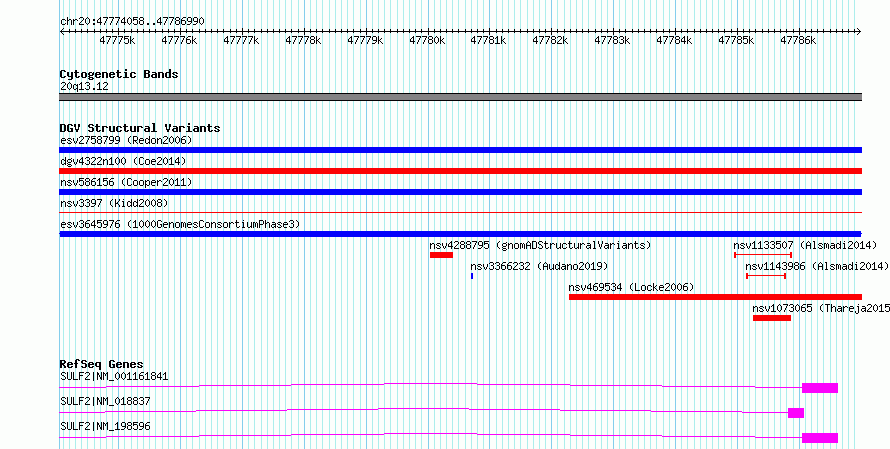Click the DGV Structural Variants track heading
This screenshot has height=449, width=890.
tap(140, 128)
